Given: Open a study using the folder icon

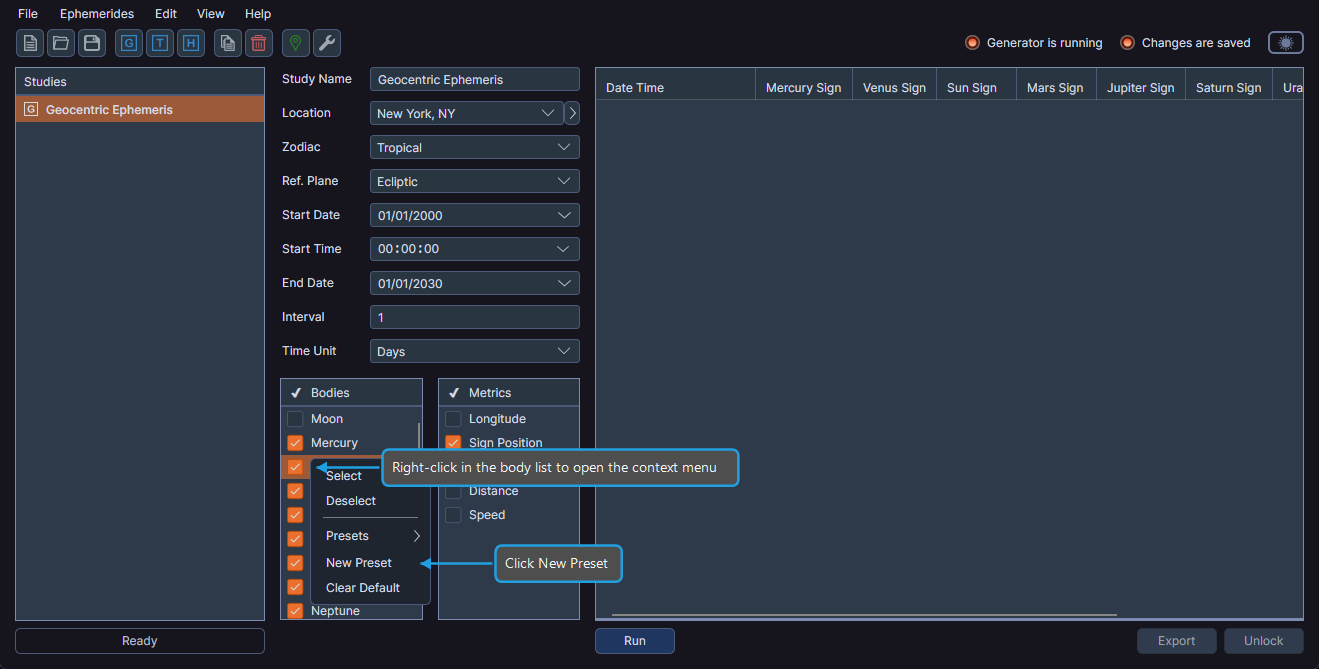Looking at the screenshot, I should click(59, 43).
